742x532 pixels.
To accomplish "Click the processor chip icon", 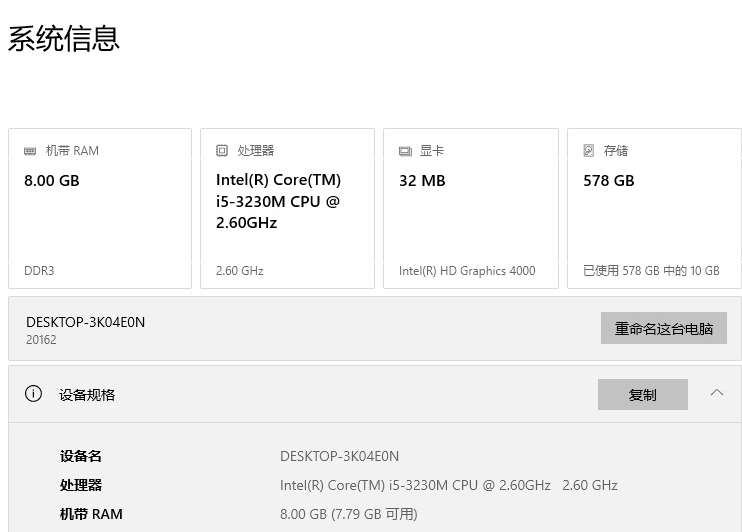I will [x=222, y=151].
